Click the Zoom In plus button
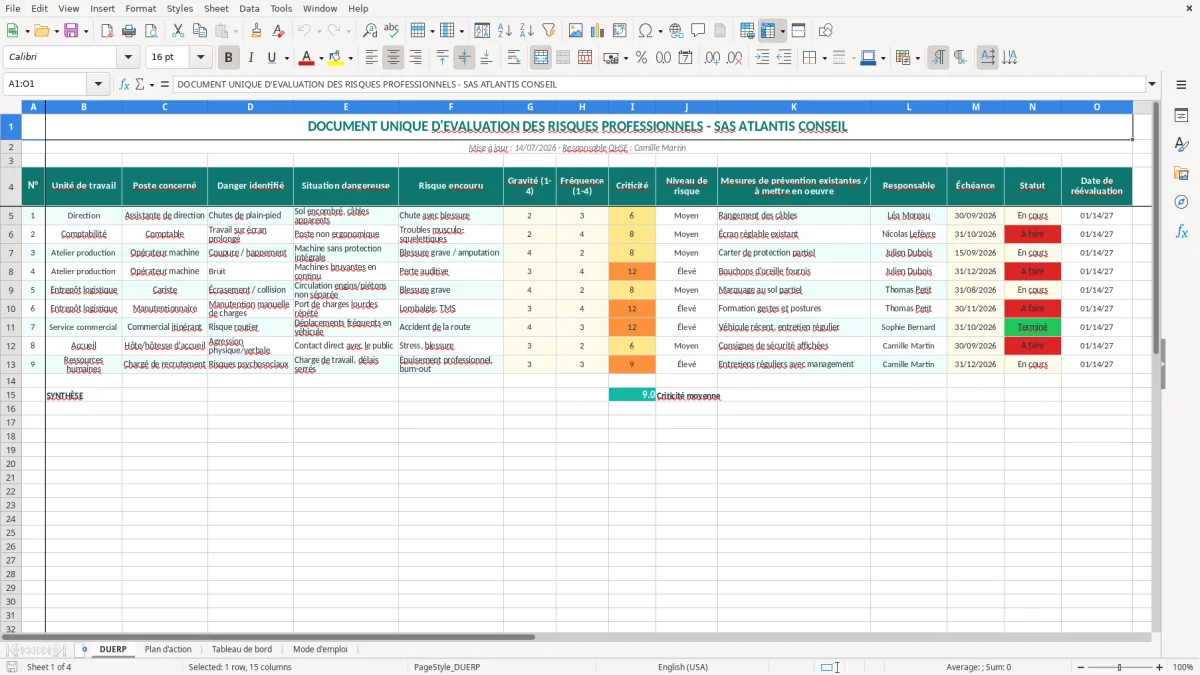 click(1160, 667)
